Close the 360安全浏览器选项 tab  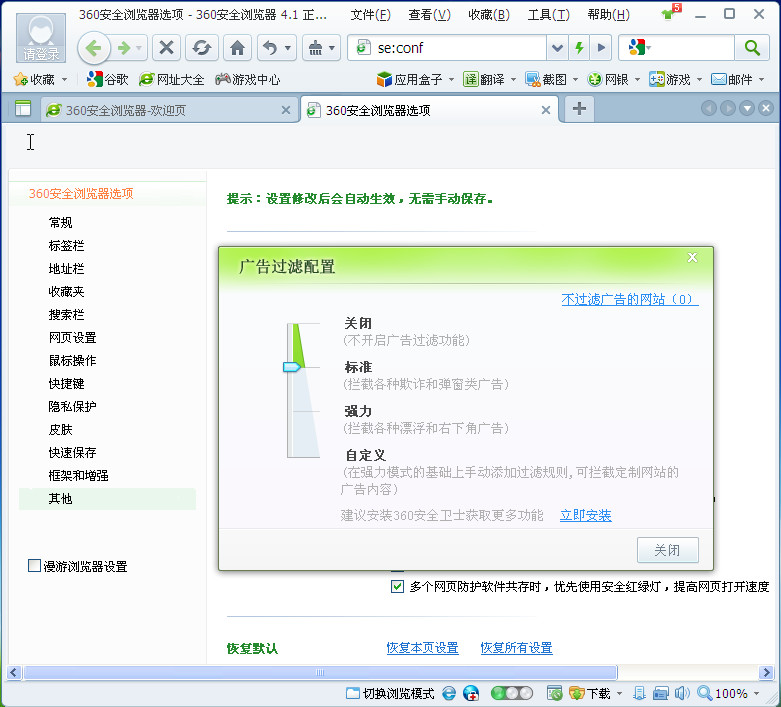pyautogui.click(x=546, y=110)
